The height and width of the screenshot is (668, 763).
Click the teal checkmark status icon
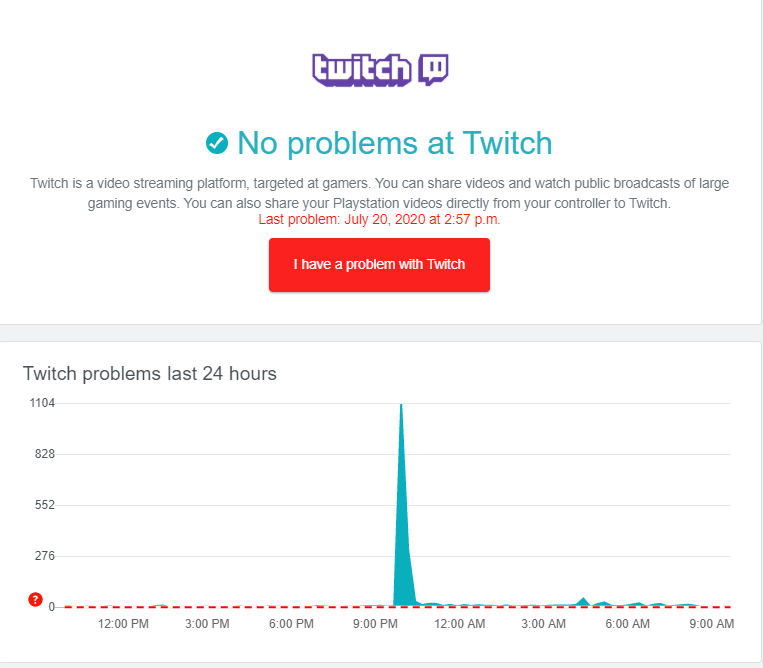click(216, 144)
